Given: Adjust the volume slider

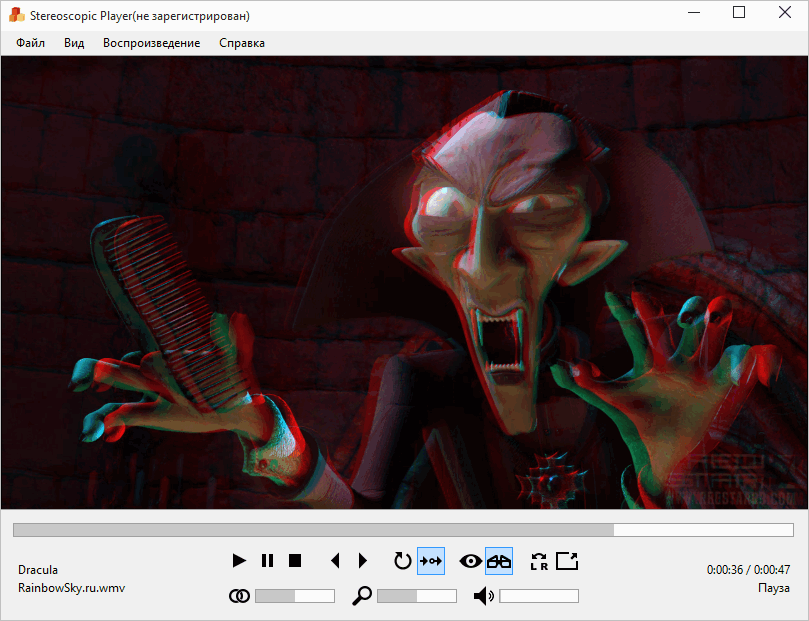Looking at the screenshot, I should [539, 596].
